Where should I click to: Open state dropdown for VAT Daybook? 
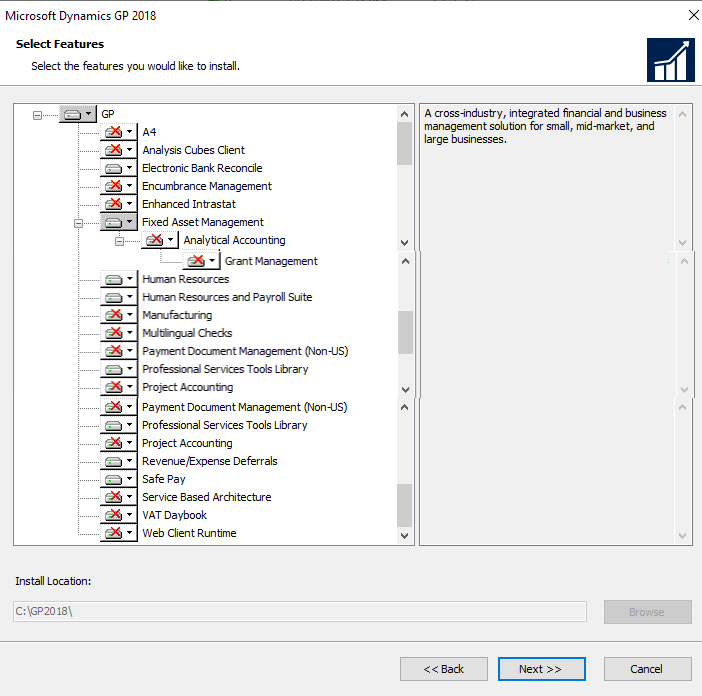click(x=129, y=515)
